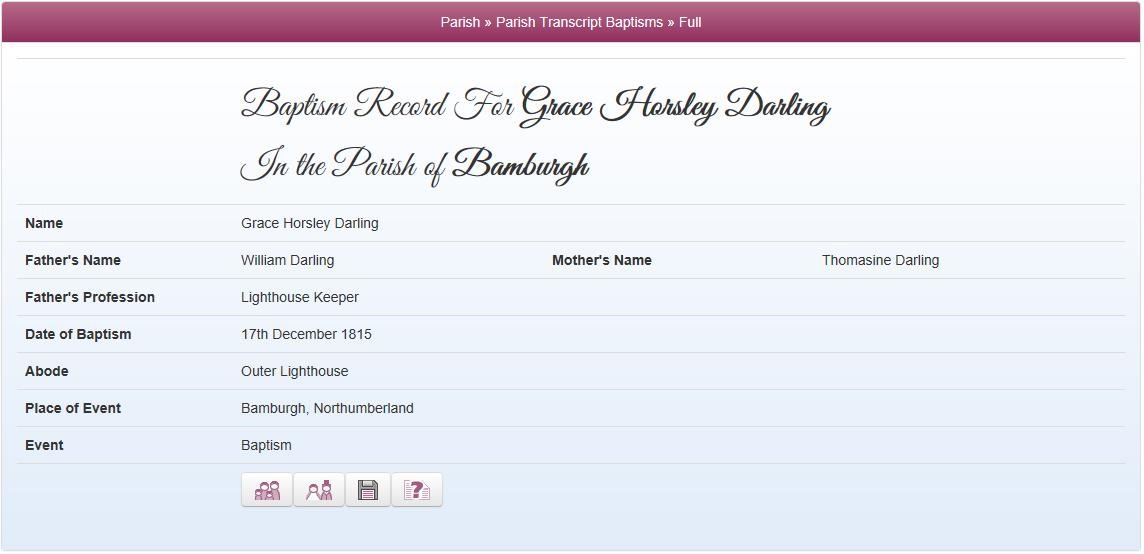Viewport: 1144px width, 554px height.
Task: Click the 'Mother's Name' label
Action: [x=602, y=261]
